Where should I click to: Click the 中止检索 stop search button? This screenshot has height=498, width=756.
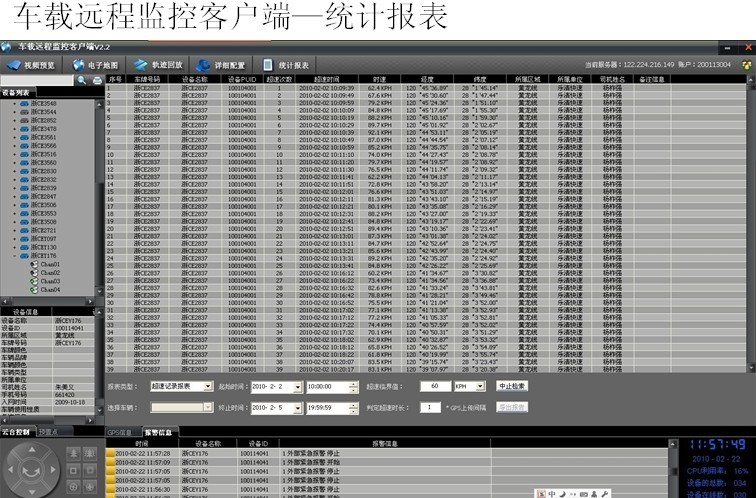pyautogui.click(x=512, y=386)
